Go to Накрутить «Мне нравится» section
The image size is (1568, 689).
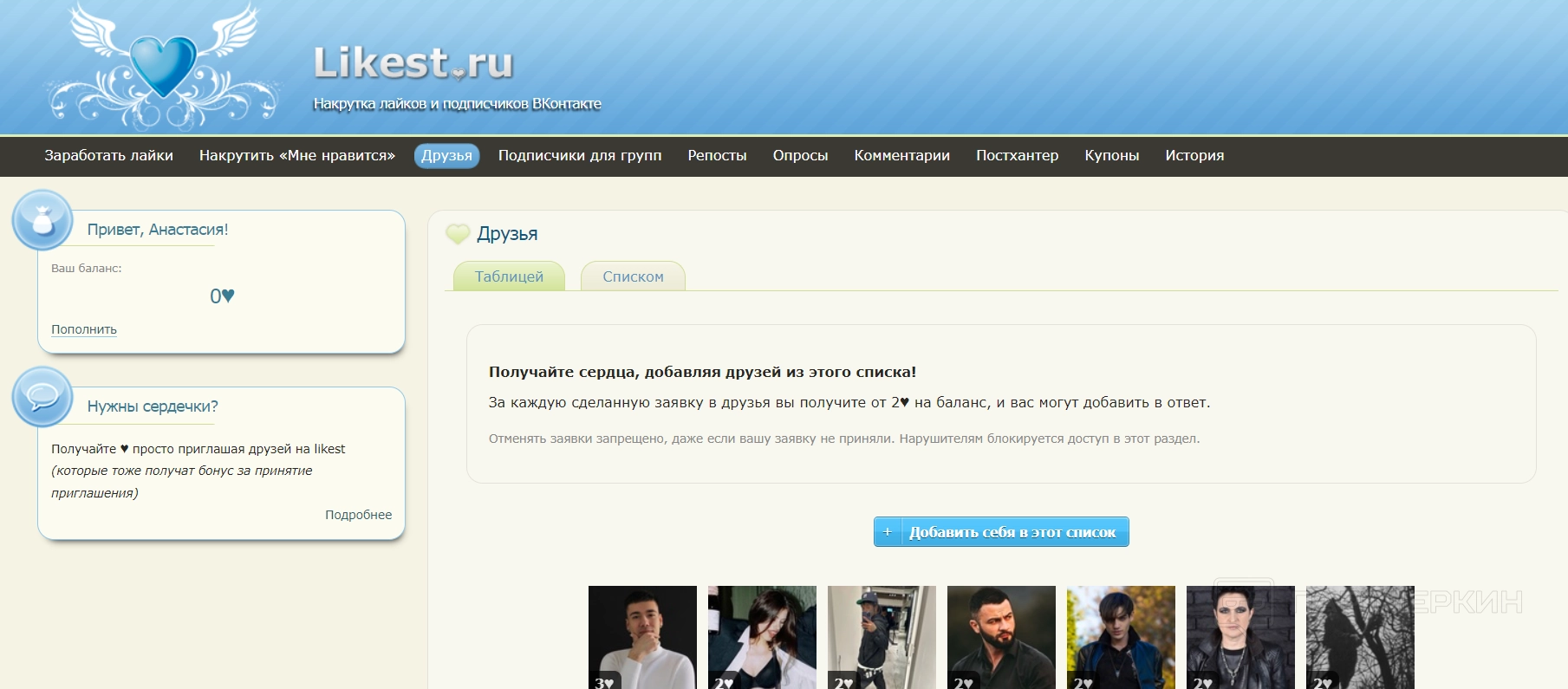click(x=297, y=156)
